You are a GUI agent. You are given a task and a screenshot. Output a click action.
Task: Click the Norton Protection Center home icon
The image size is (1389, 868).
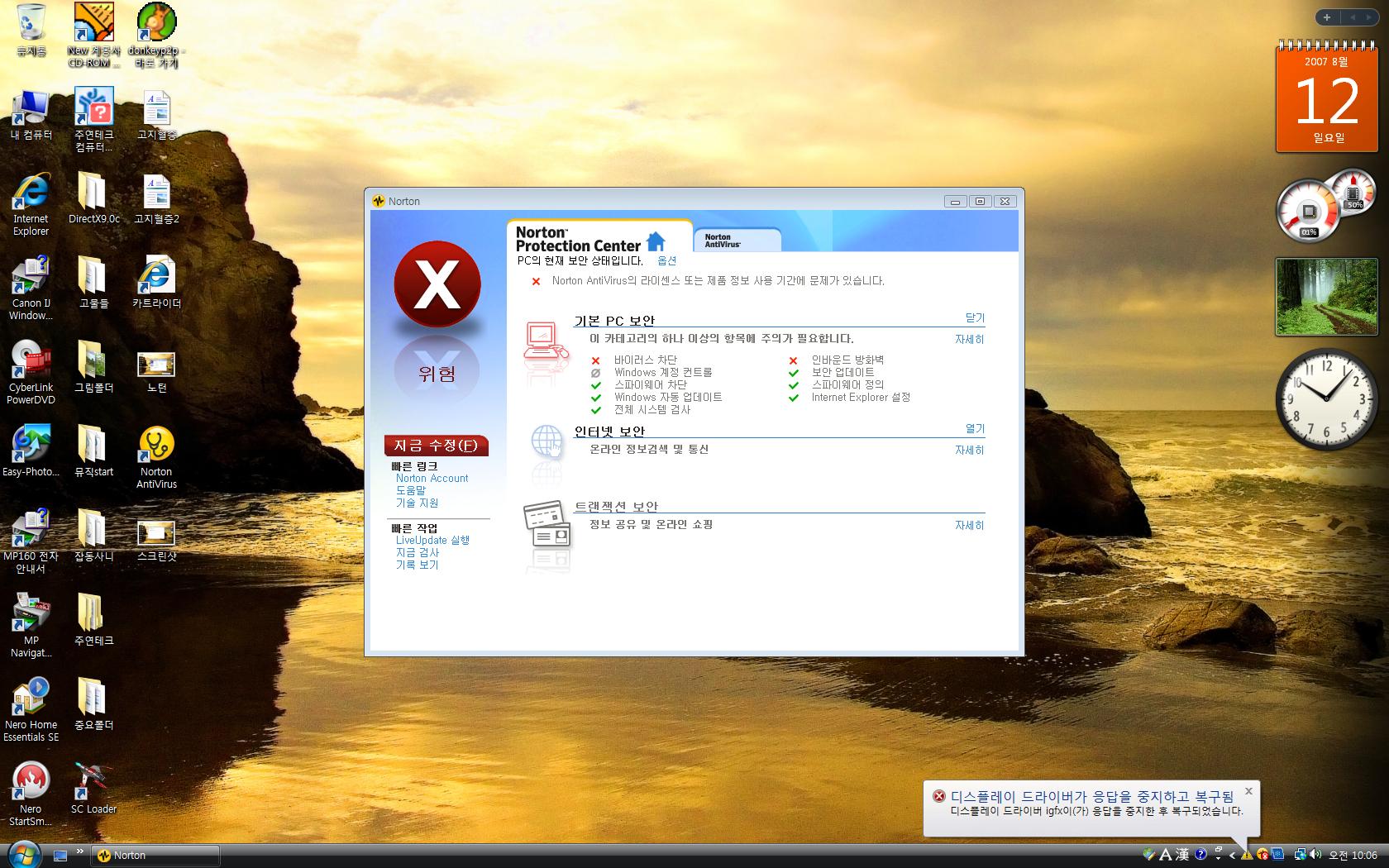[x=656, y=241]
